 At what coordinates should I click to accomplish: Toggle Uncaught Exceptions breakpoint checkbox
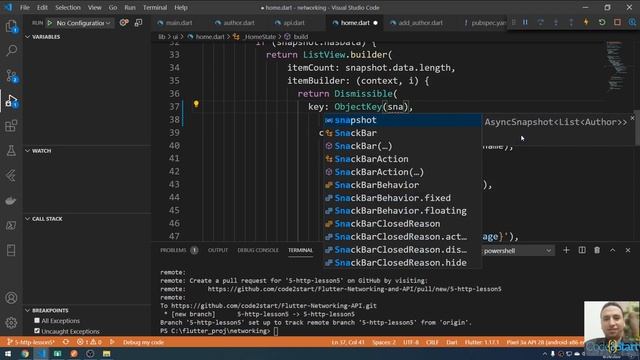tap(37, 331)
